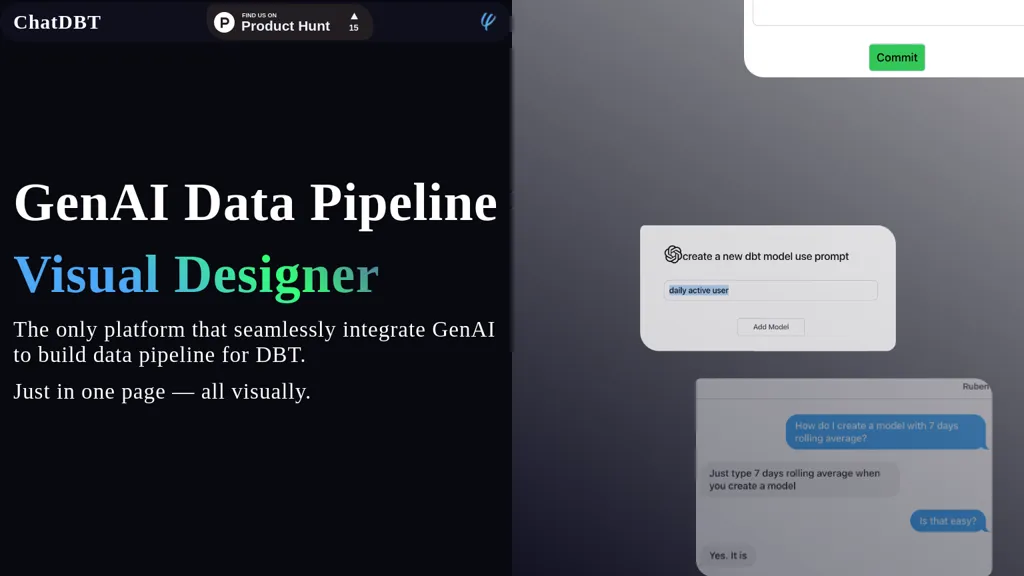Viewport: 1024px width, 576px height.
Task: Open the ChatDBT home logo
Action: coord(57,22)
